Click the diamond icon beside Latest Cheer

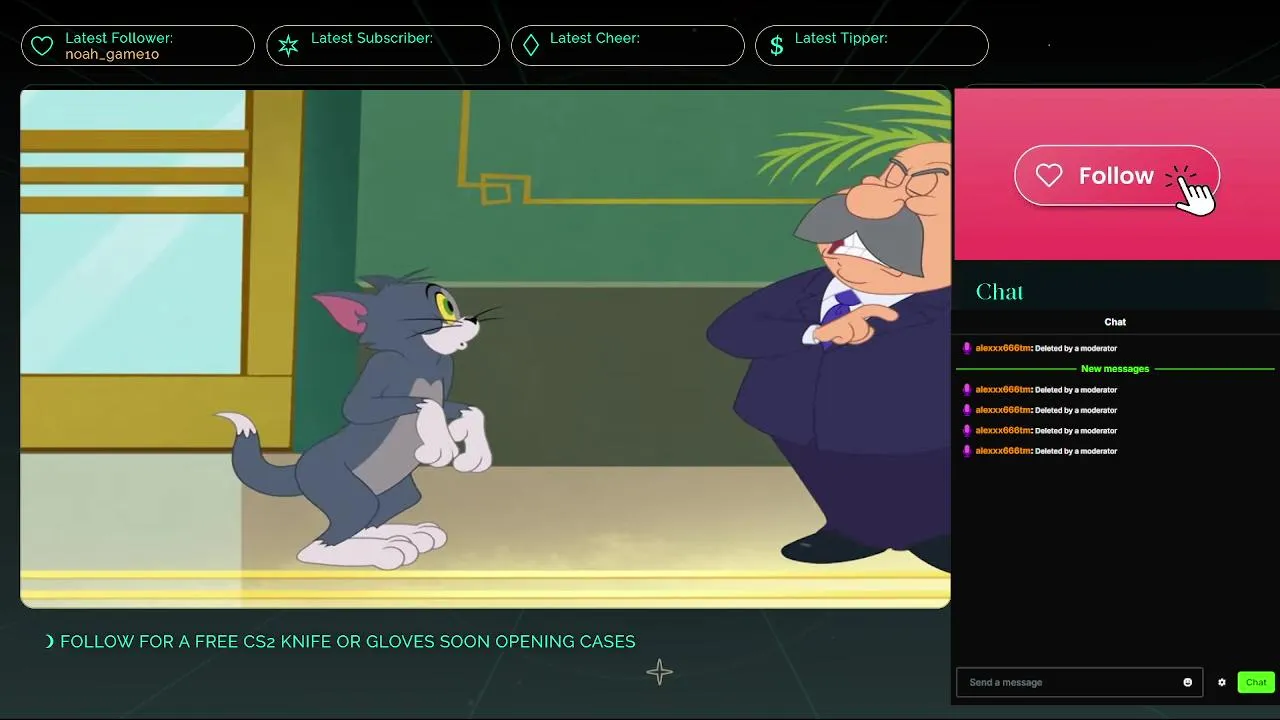pyautogui.click(x=531, y=46)
